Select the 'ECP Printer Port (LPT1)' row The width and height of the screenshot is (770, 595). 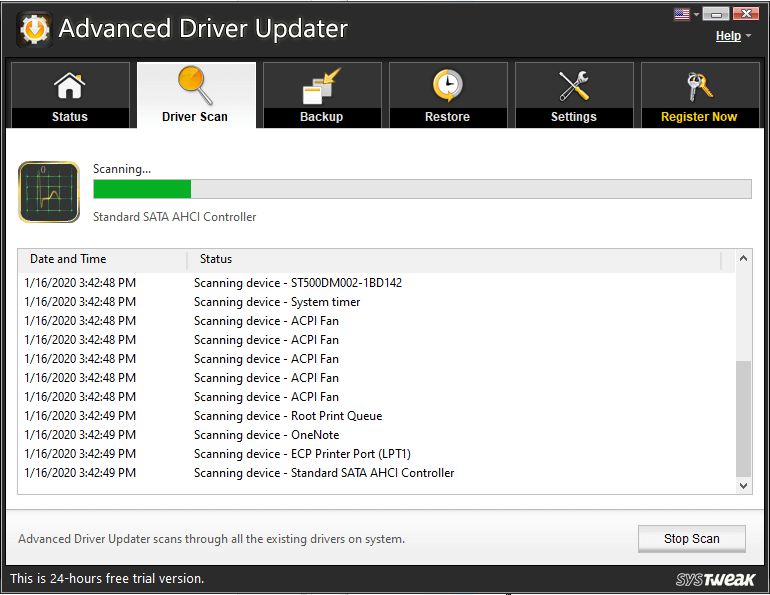point(376,454)
